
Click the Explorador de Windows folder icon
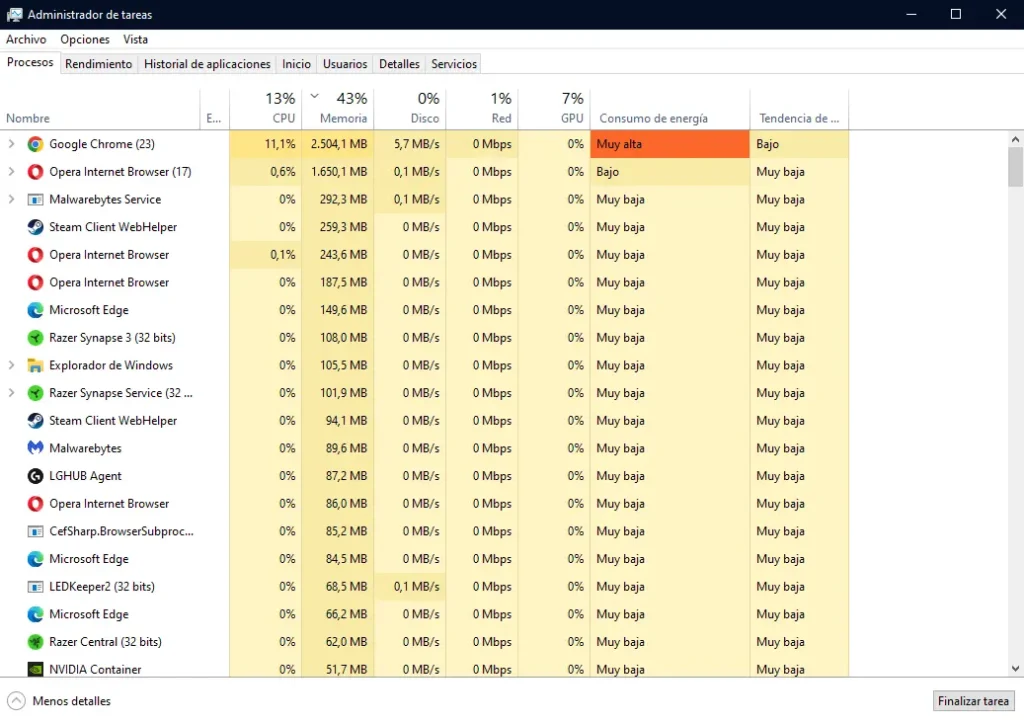(x=35, y=365)
